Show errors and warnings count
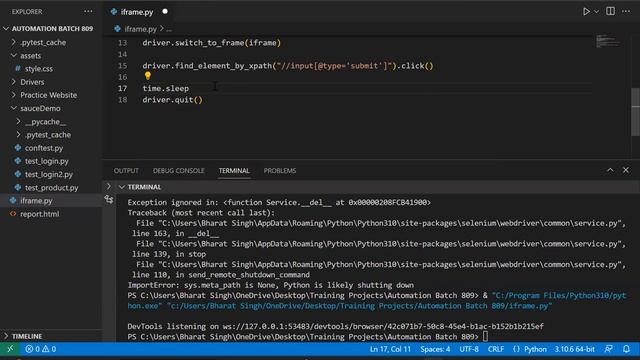Screen dimensions: 640x360 tap(40, 349)
